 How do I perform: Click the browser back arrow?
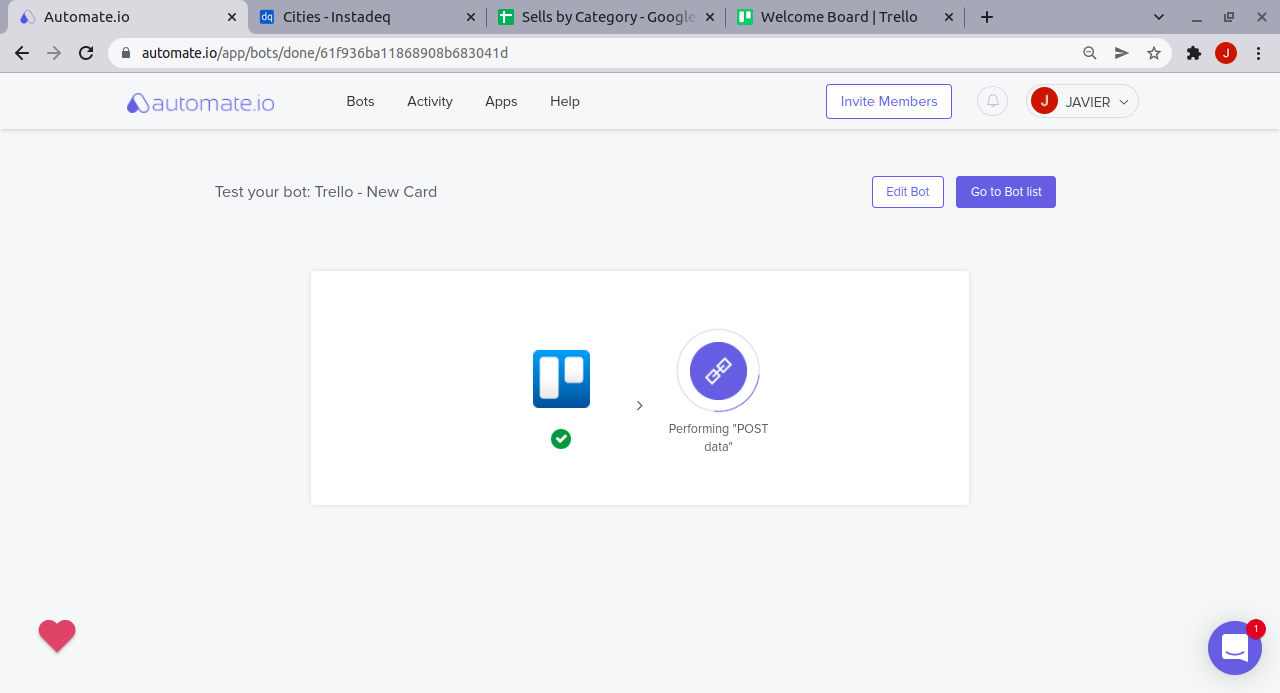[x=22, y=53]
